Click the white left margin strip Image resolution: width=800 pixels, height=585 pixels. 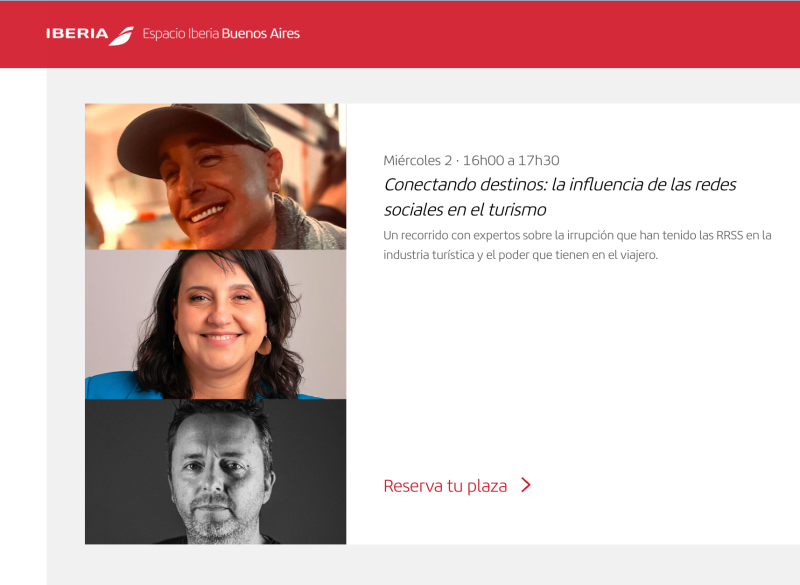(23, 326)
